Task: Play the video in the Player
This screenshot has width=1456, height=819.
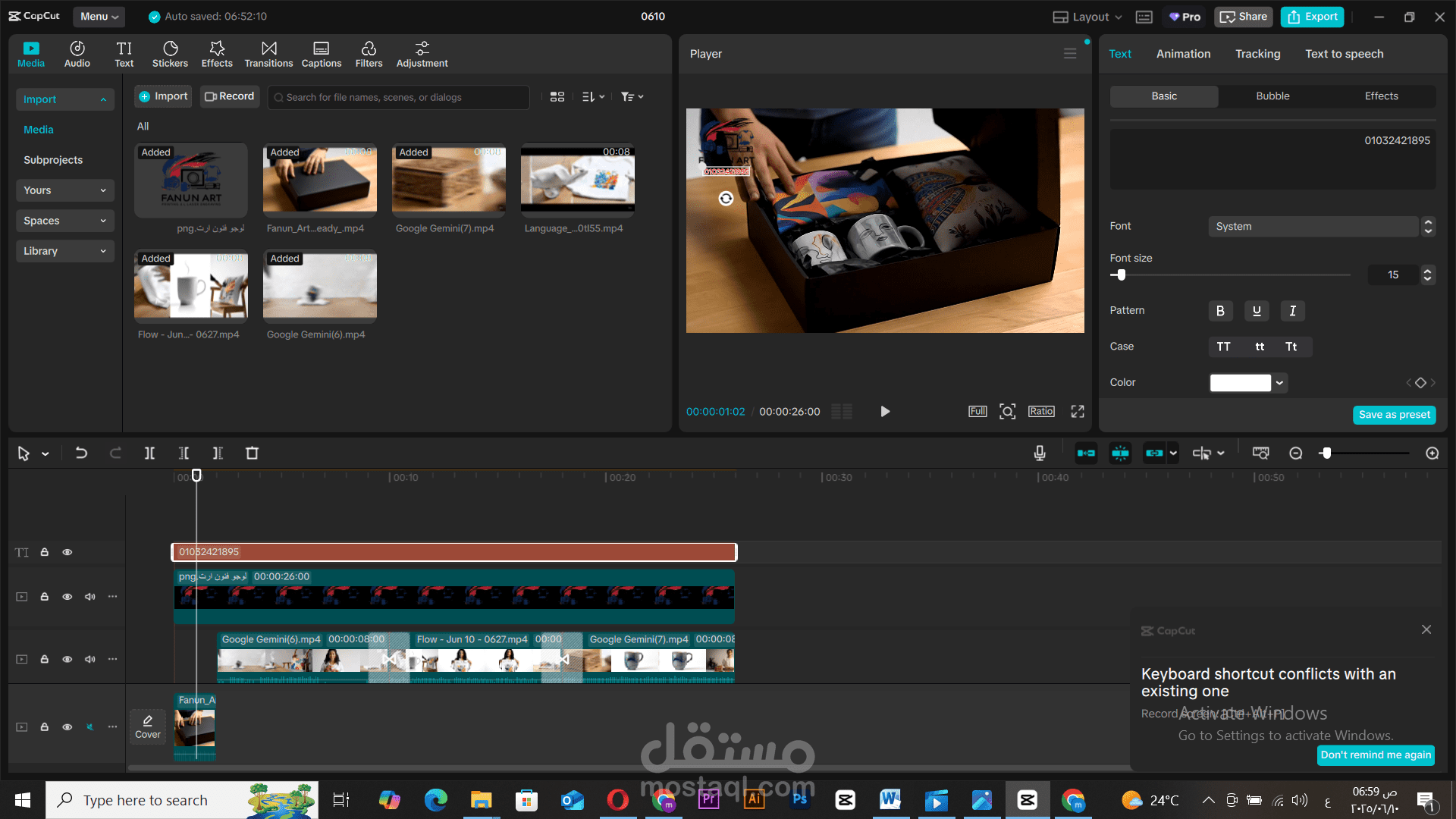Action: tap(884, 412)
